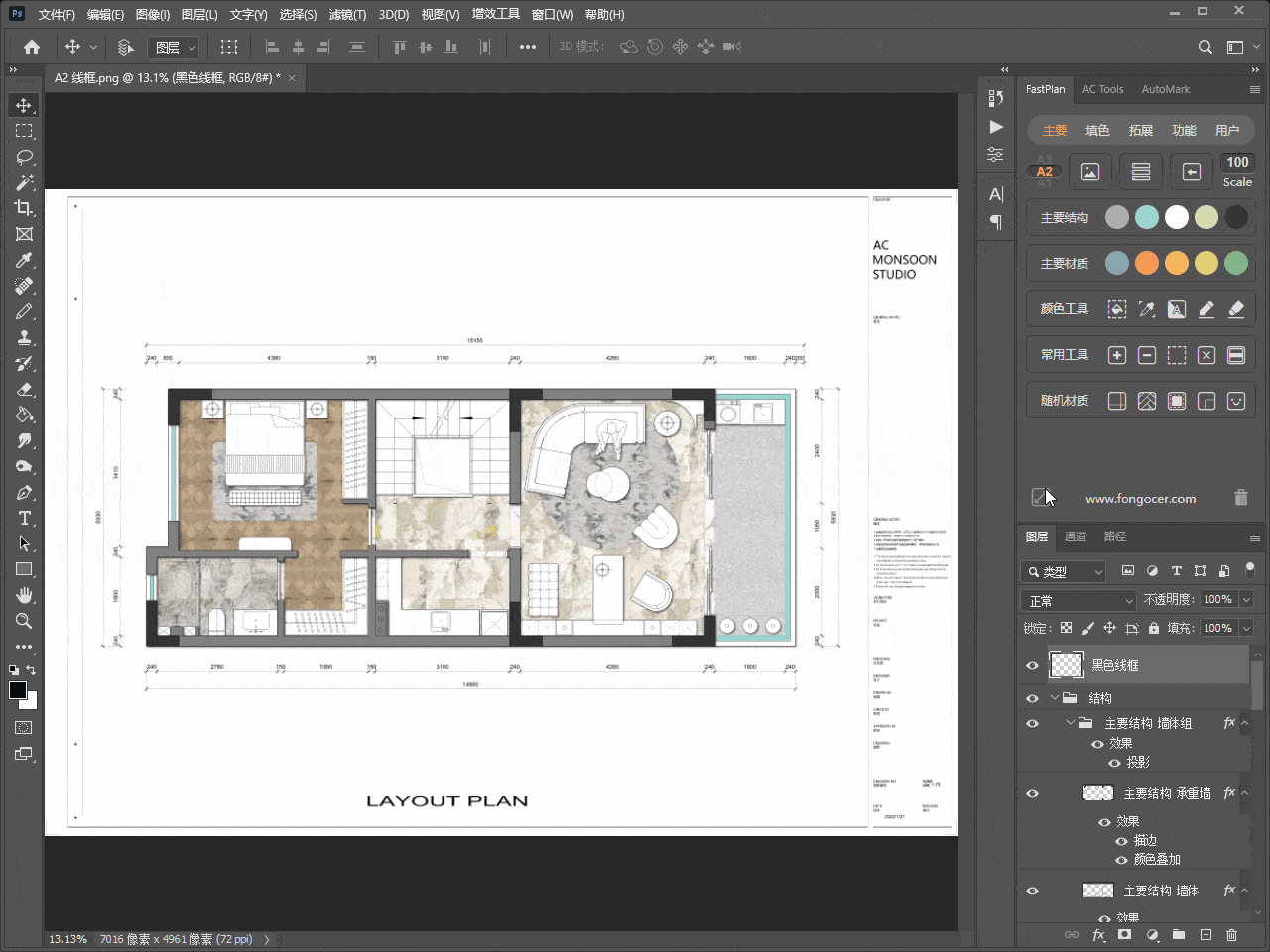
Task: Open the 滤镜(T) menu
Action: [x=347, y=15]
